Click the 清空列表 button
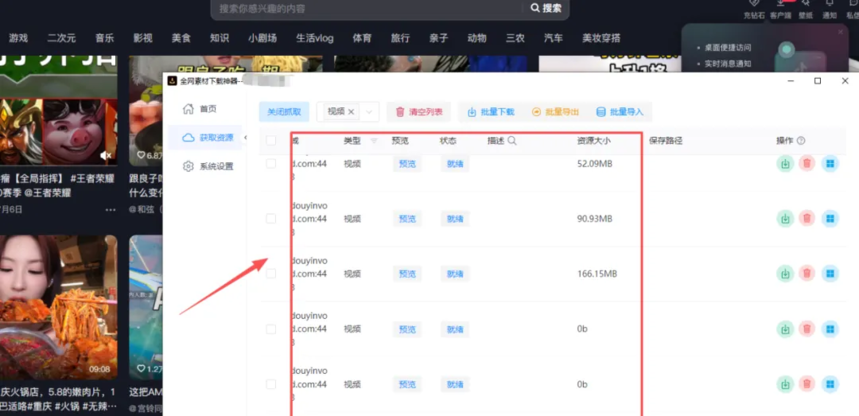859x416 pixels. [420, 112]
